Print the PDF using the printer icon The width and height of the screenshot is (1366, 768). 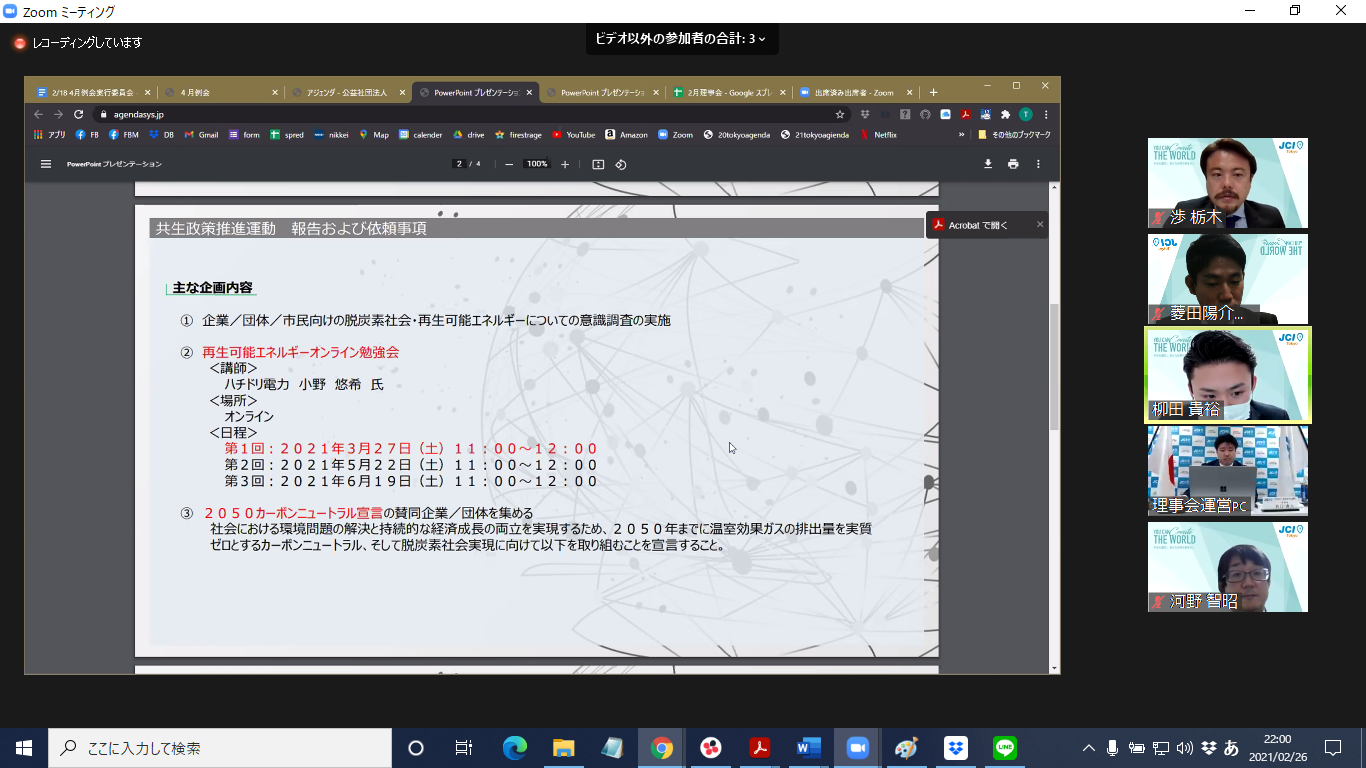tap(1013, 164)
